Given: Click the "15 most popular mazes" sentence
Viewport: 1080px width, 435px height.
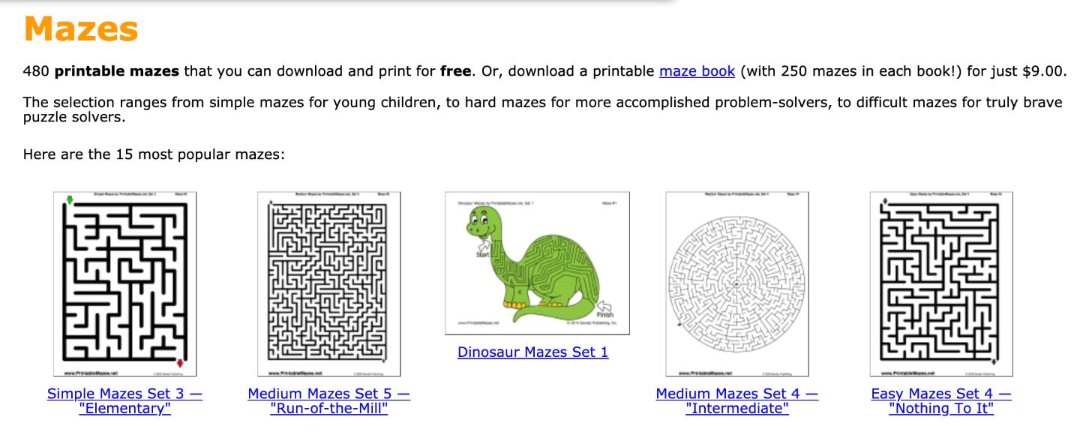Looking at the screenshot, I should pyautogui.click(x=154, y=155).
